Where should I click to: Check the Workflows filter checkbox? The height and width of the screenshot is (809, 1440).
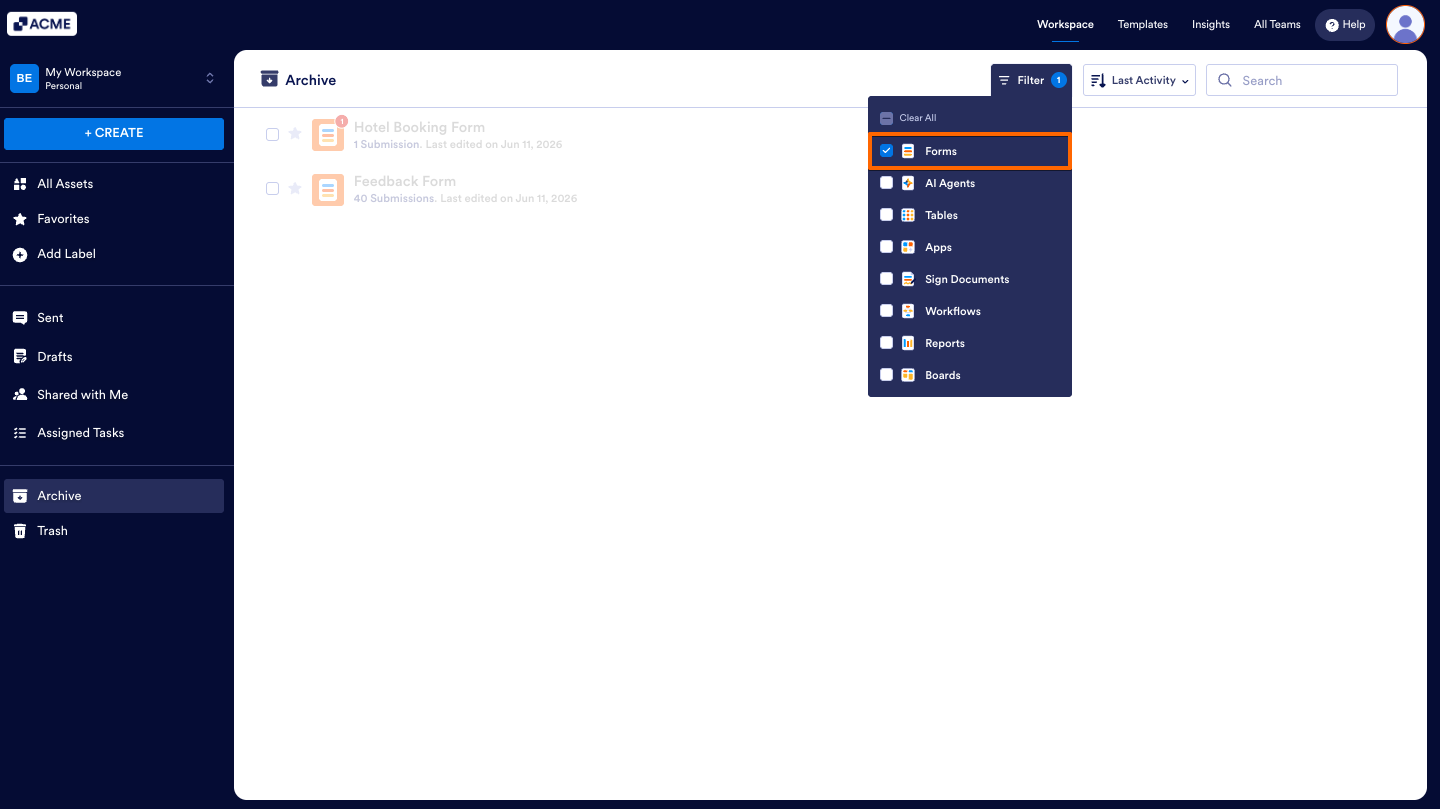click(886, 311)
